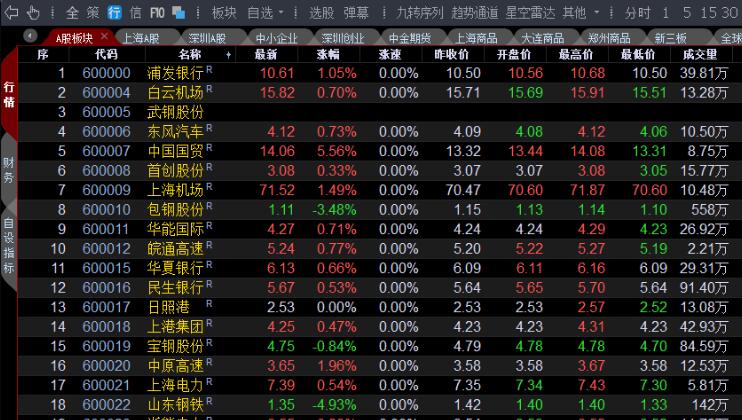Select the 财务 side tab
Viewport: 742px width, 420px height.
pyautogui.click(x=9, y=170)
